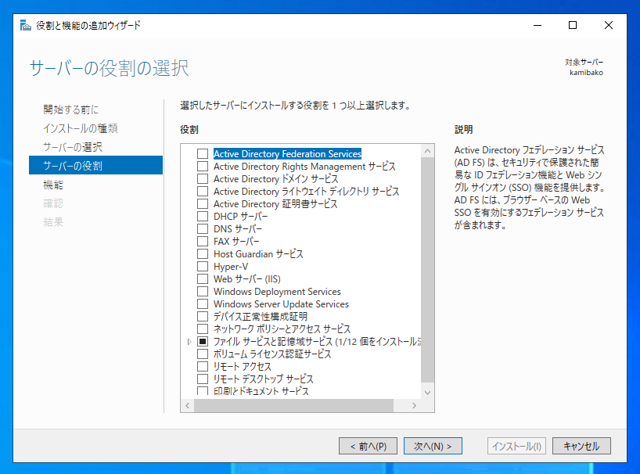
Task: Tick the リモート アクセス checkbox
Action: coord(202,367)
